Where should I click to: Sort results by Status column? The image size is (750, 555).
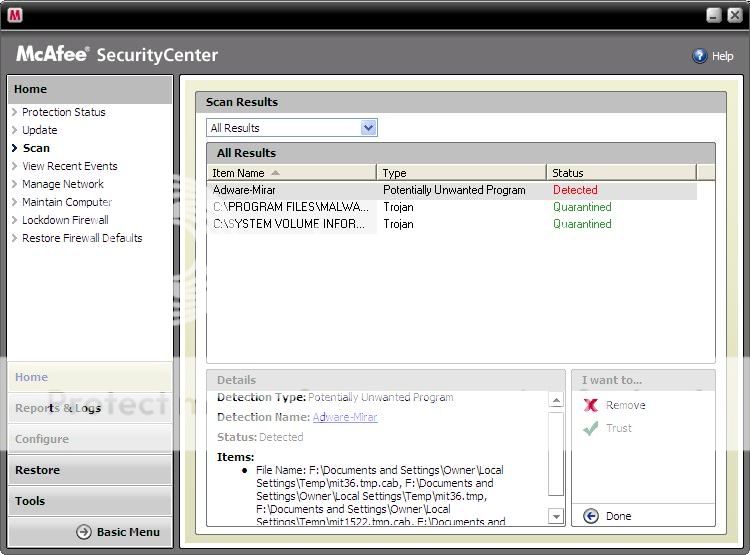click(621, 173)
